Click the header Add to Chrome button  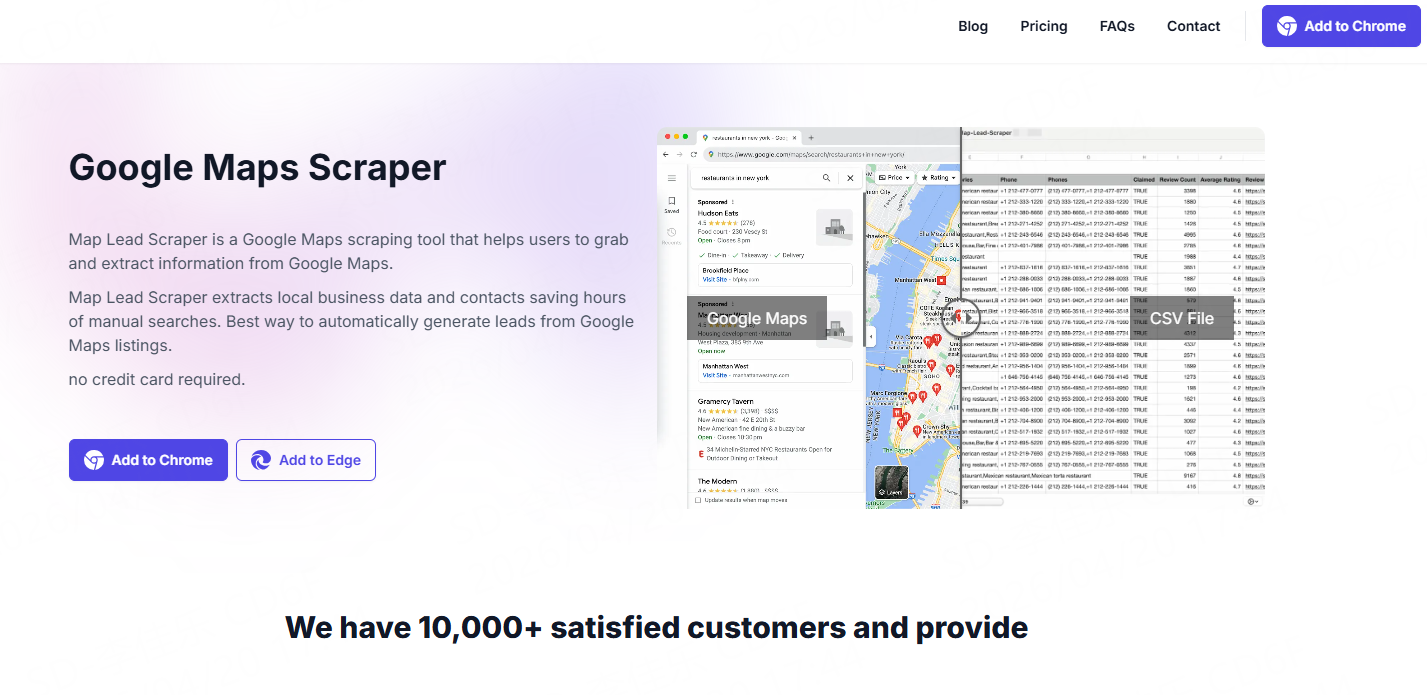pos(1341,26)
